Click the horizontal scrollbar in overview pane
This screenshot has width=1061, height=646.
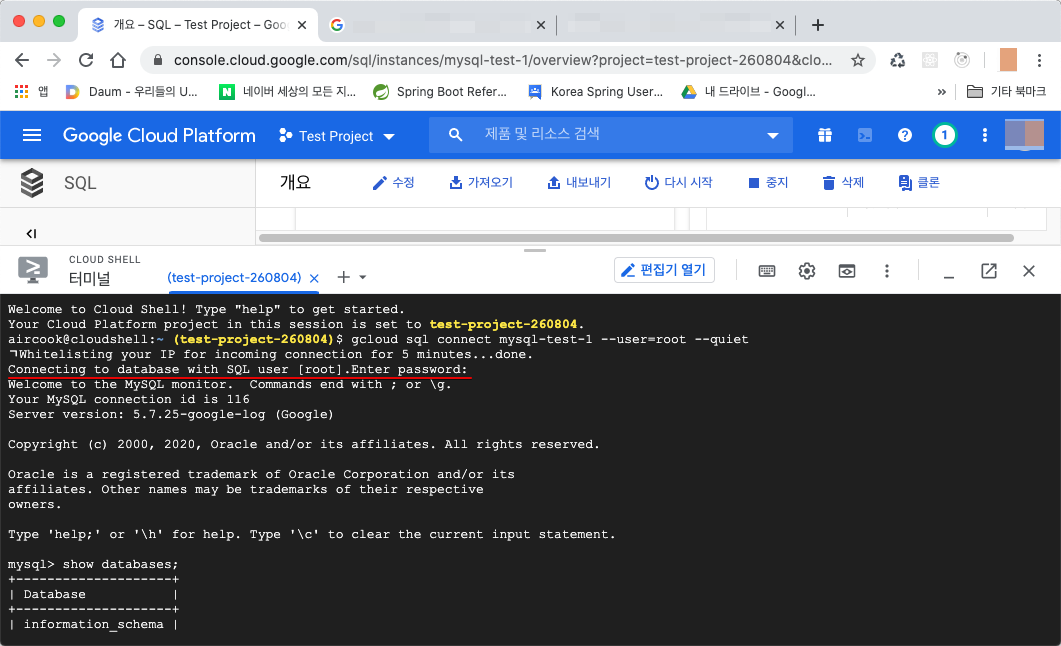[636, 238]
